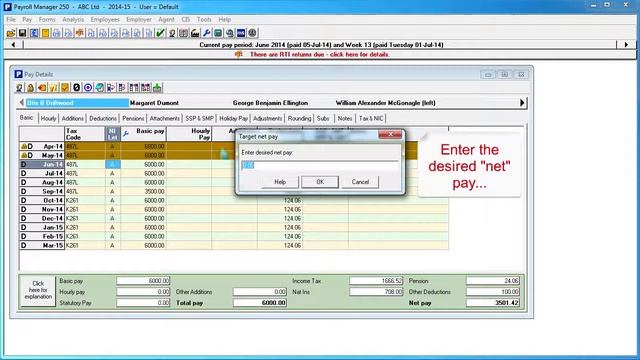Screen dimensions: 640x360
Task: Save using the floppy disk toolbar icon
Action: [22, 33]
